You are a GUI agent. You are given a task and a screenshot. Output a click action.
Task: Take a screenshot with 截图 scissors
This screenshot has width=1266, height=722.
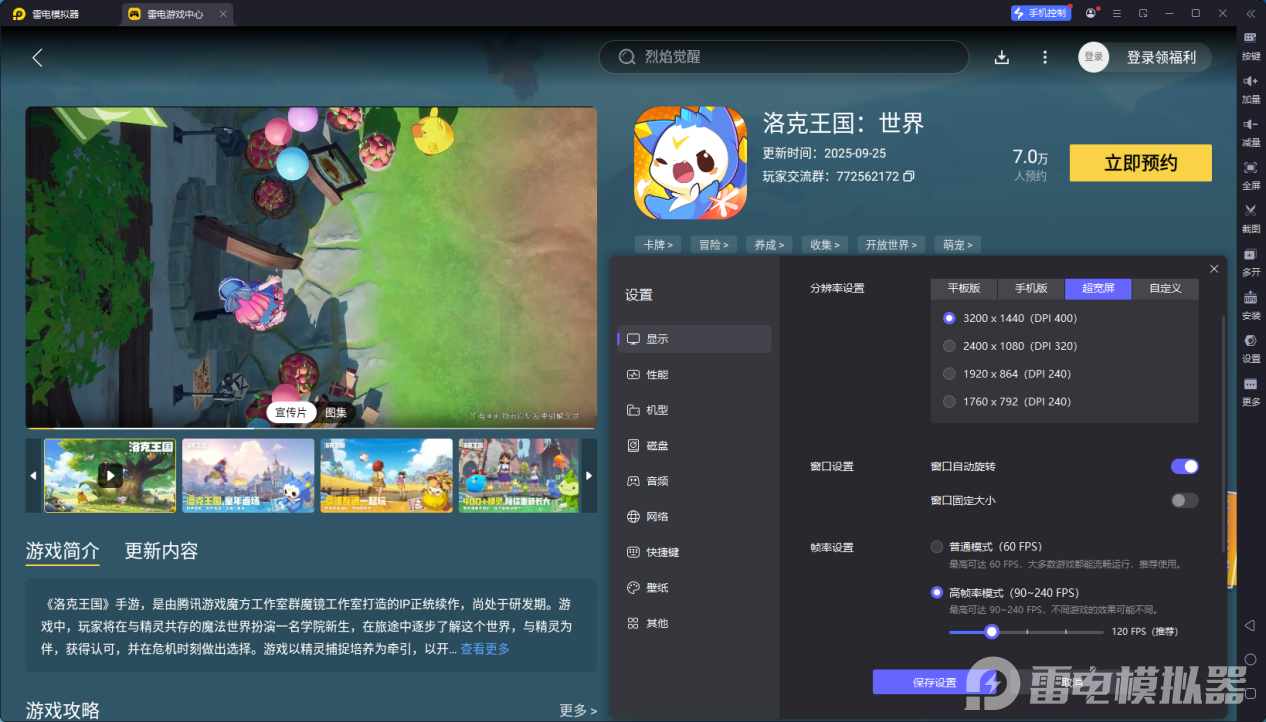[x=1251, y=218]
